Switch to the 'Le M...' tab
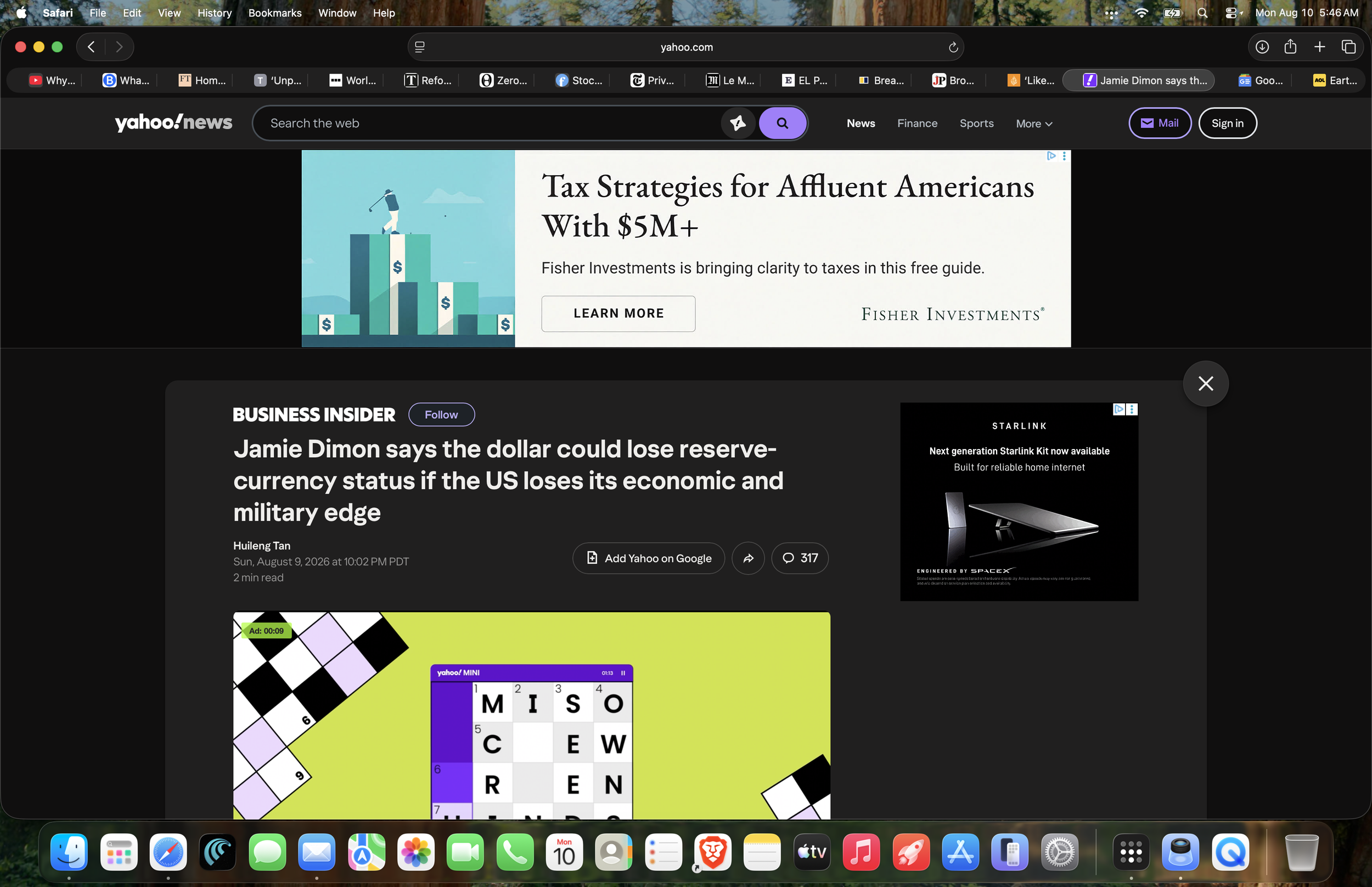 click(730, 81)
